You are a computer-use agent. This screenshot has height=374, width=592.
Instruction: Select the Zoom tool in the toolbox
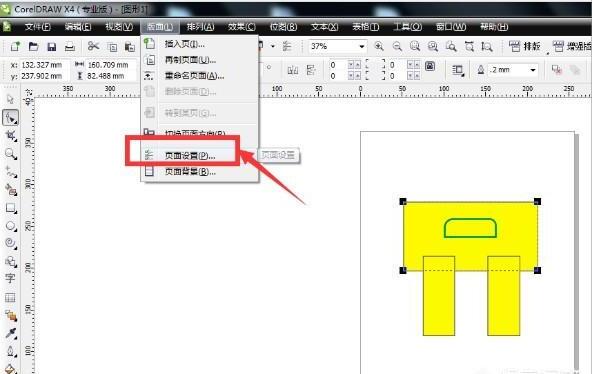11,154
